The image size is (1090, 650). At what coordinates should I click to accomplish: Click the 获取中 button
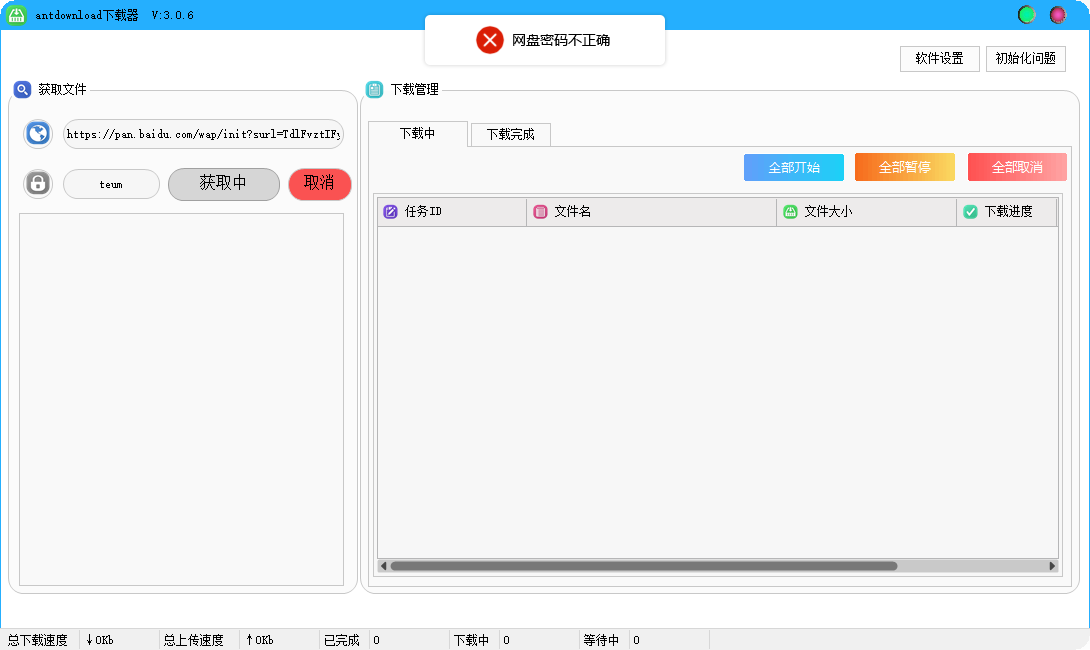[x=224, y=184]
